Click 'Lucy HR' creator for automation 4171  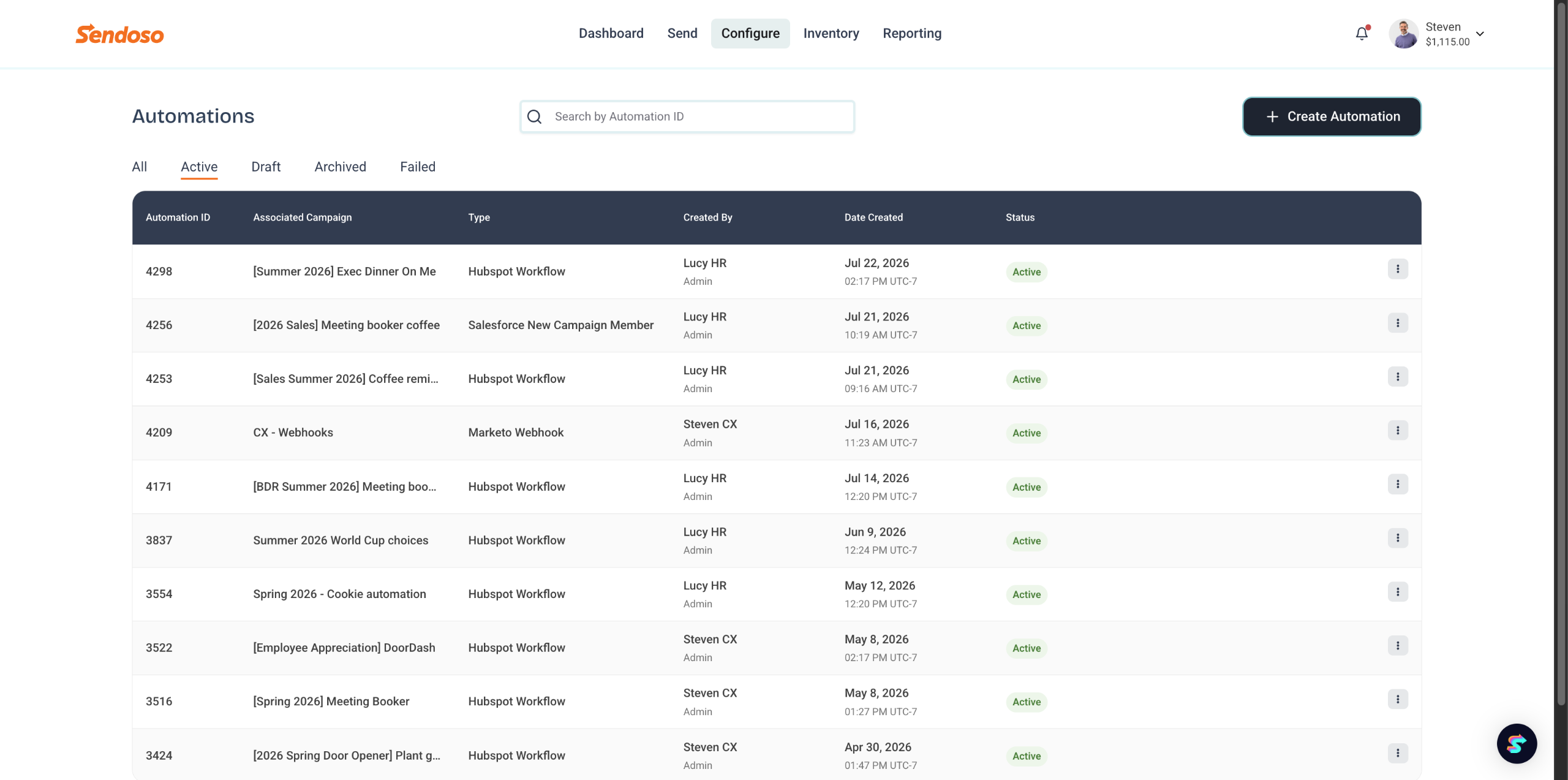tap(704, 478)
